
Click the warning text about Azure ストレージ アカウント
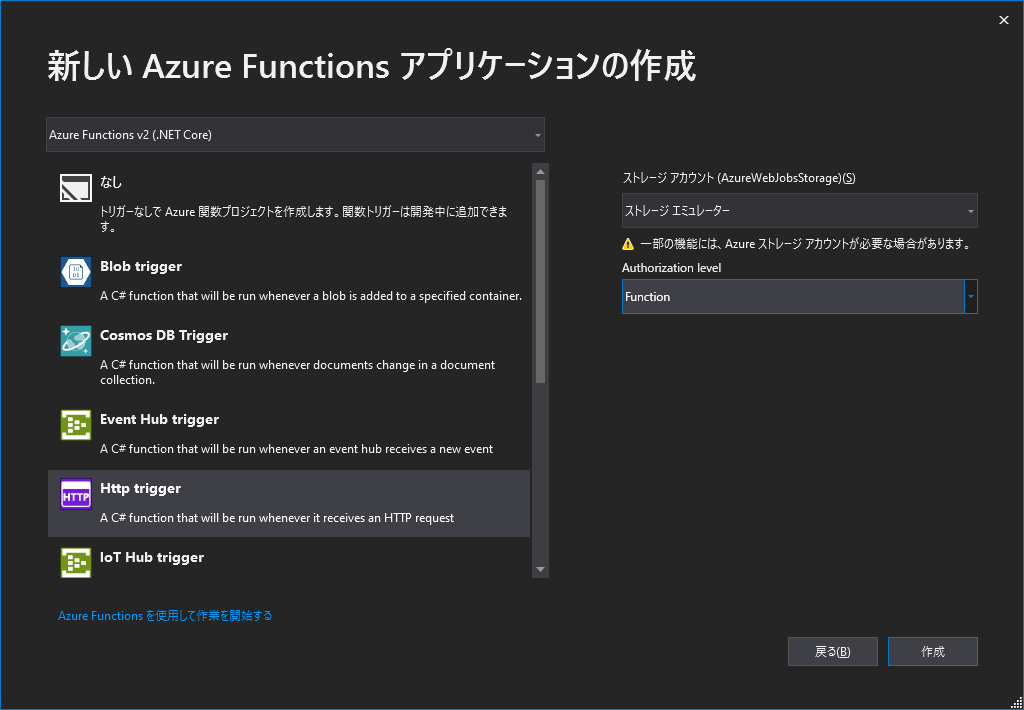[x=805, y=244]
